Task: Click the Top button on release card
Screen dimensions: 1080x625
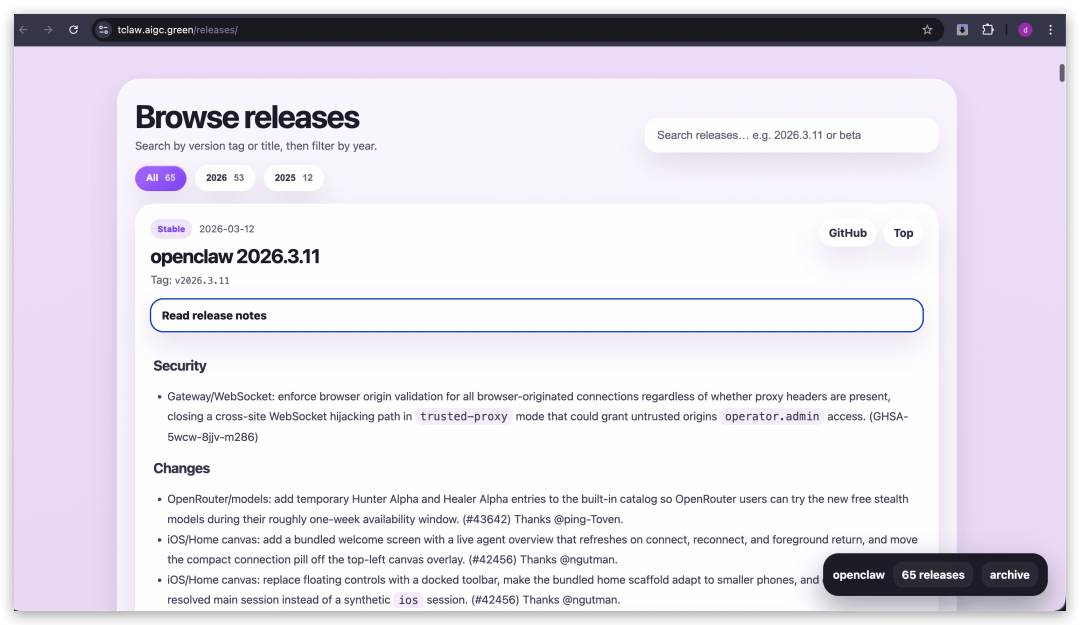Action: [x=903, y=233]
